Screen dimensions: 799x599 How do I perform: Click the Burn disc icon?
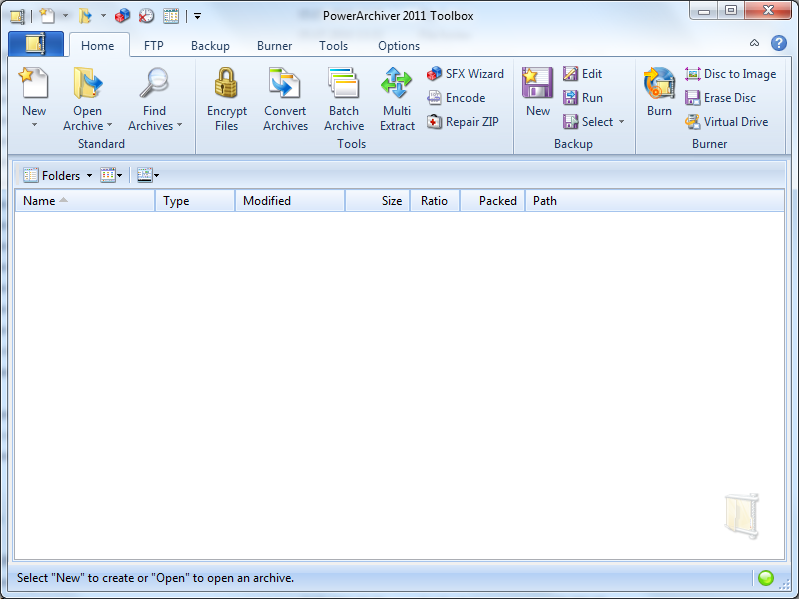click(x=659, y=83)
